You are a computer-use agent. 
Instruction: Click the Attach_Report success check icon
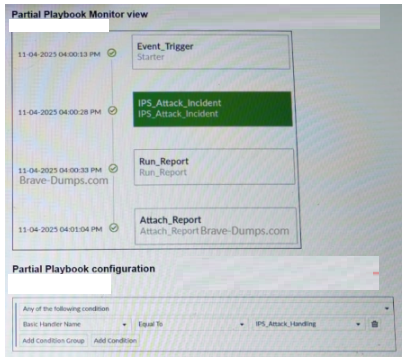click(x=114, y=228)
